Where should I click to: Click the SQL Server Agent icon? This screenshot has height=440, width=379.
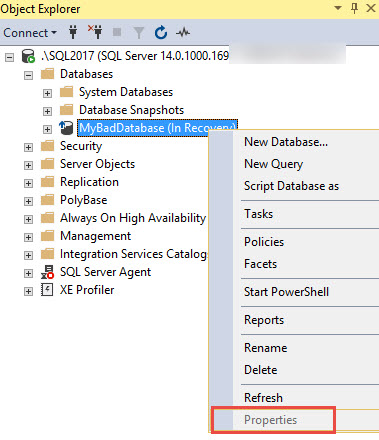(x=47, y=272)
